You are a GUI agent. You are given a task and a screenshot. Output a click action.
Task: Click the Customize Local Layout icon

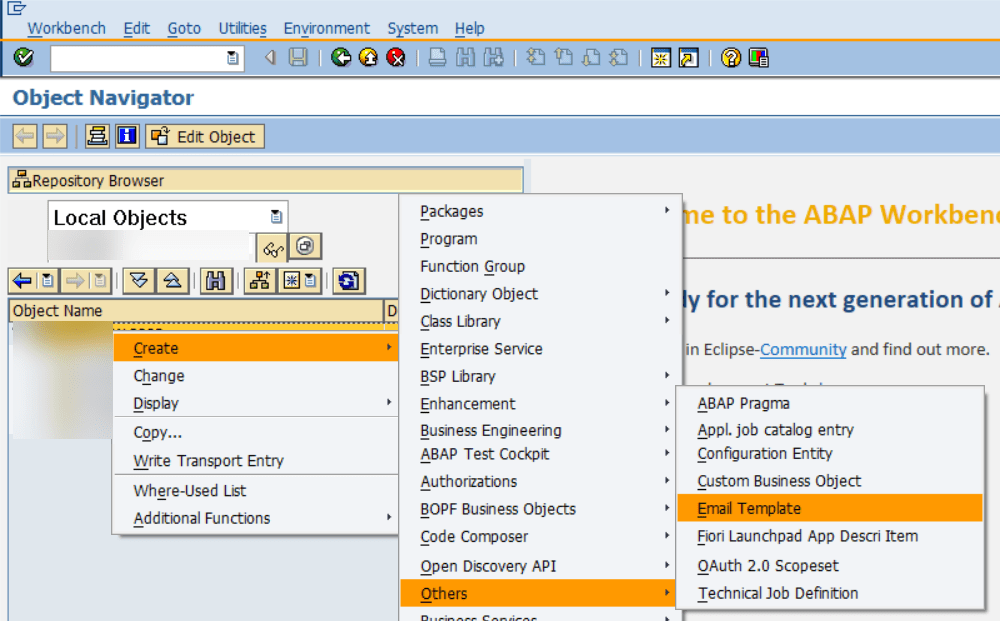758,58
